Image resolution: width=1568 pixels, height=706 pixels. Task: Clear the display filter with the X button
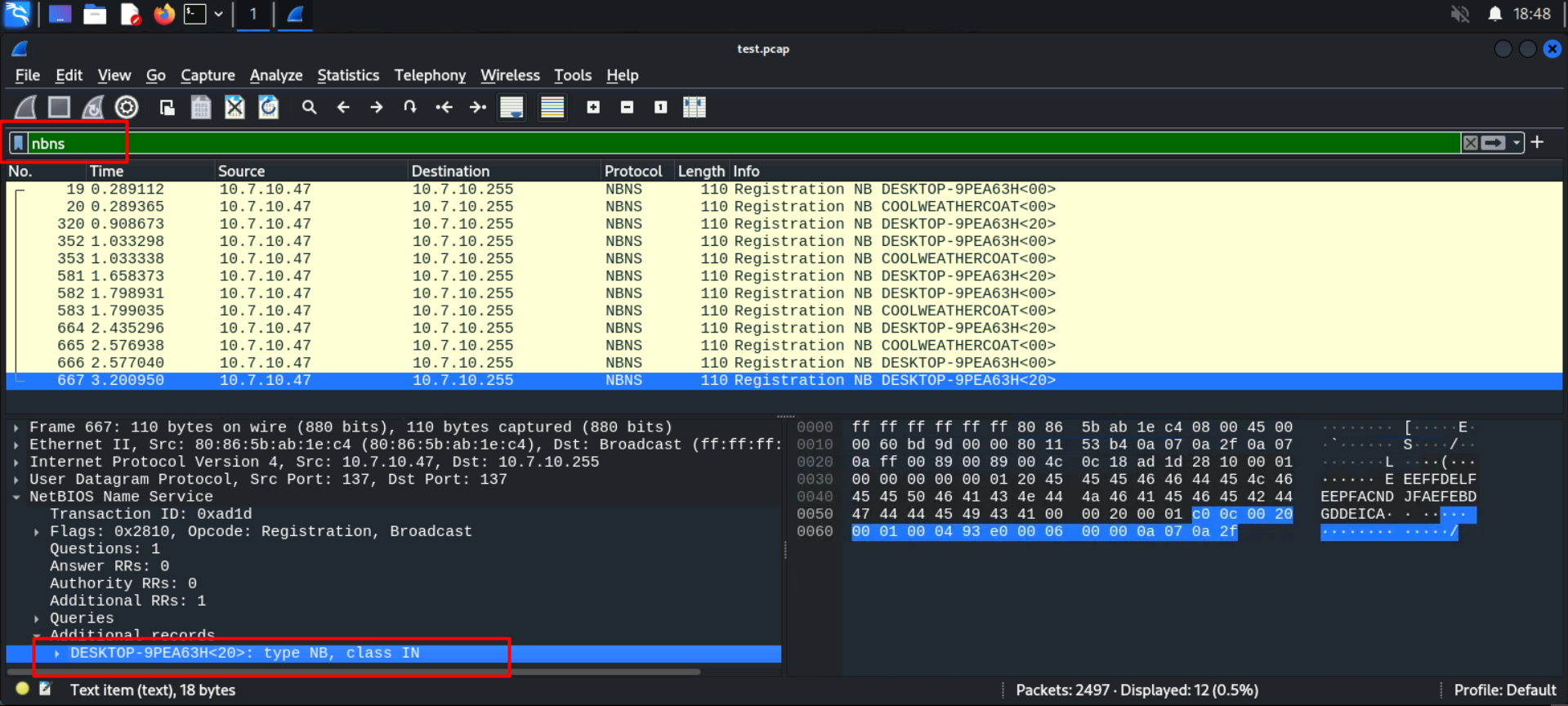click(1470, 143)
